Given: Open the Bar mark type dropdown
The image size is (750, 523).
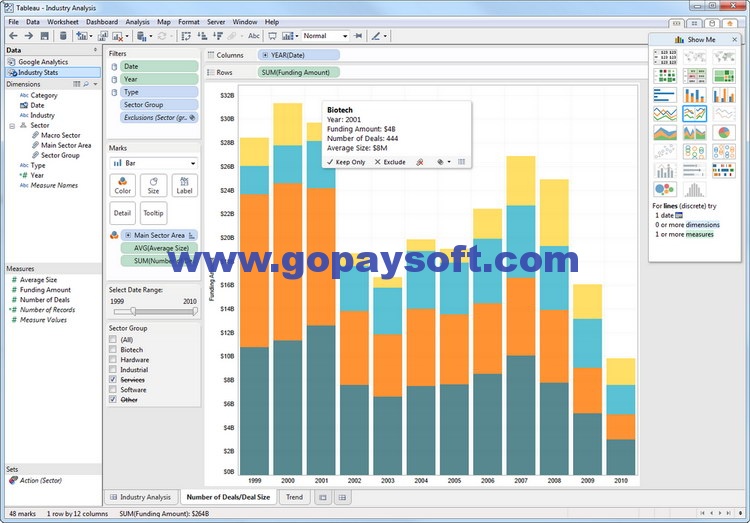Looking at the screenshot, I should [x=154, y=163].
